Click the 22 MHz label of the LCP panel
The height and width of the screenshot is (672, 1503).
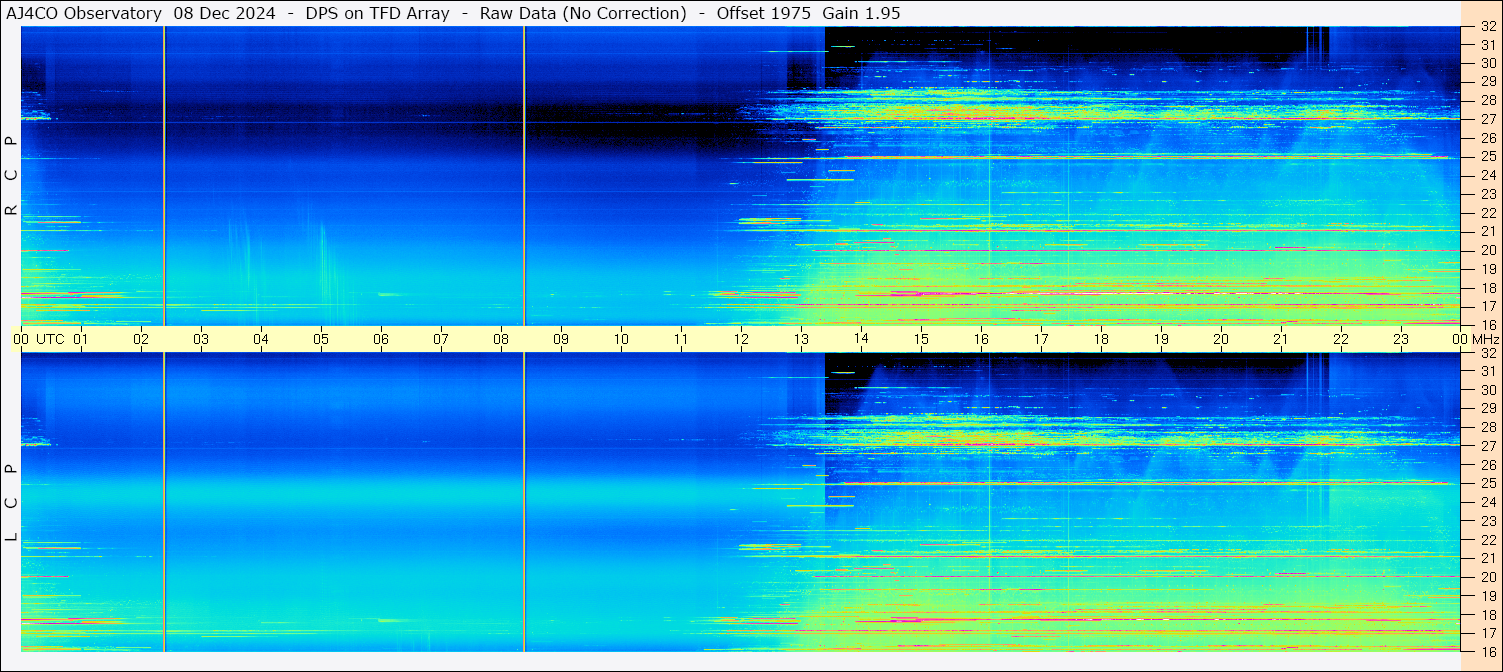pyautogui.click(x=1487, y=539)
